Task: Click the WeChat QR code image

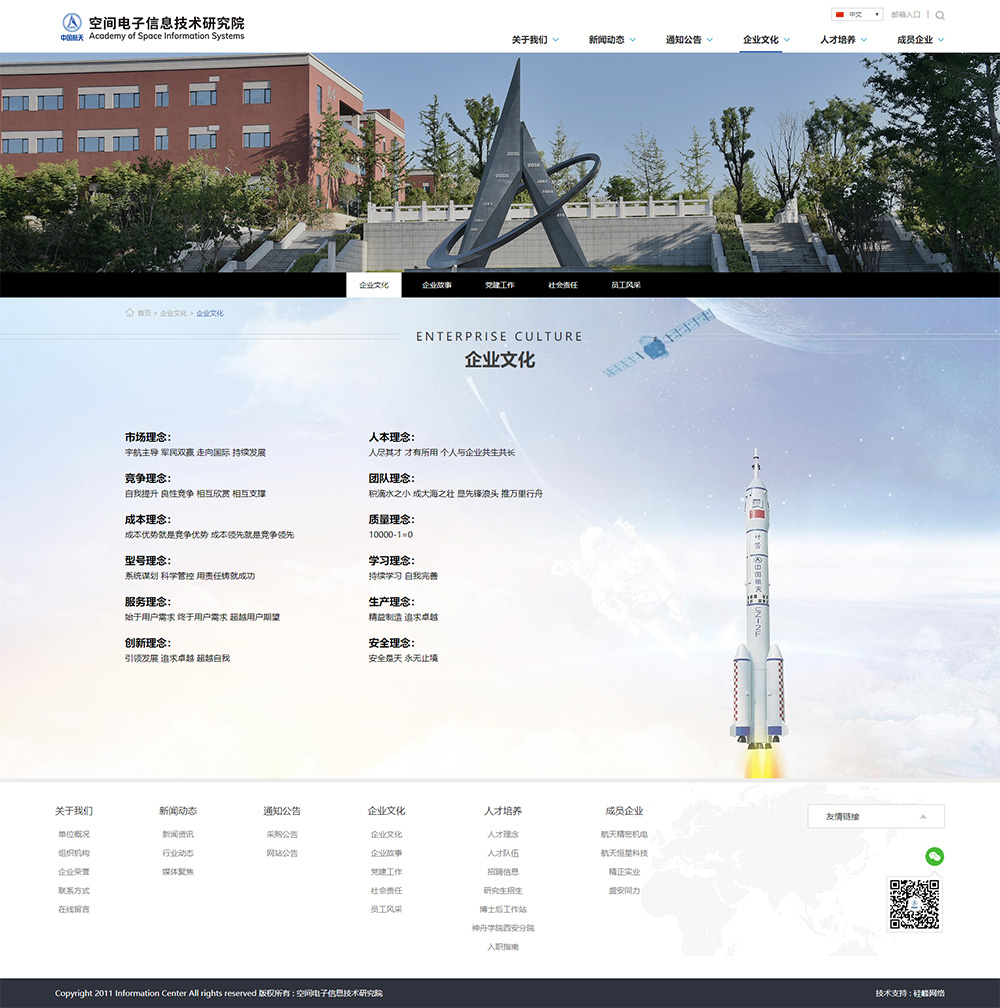Action: [914, 904]
